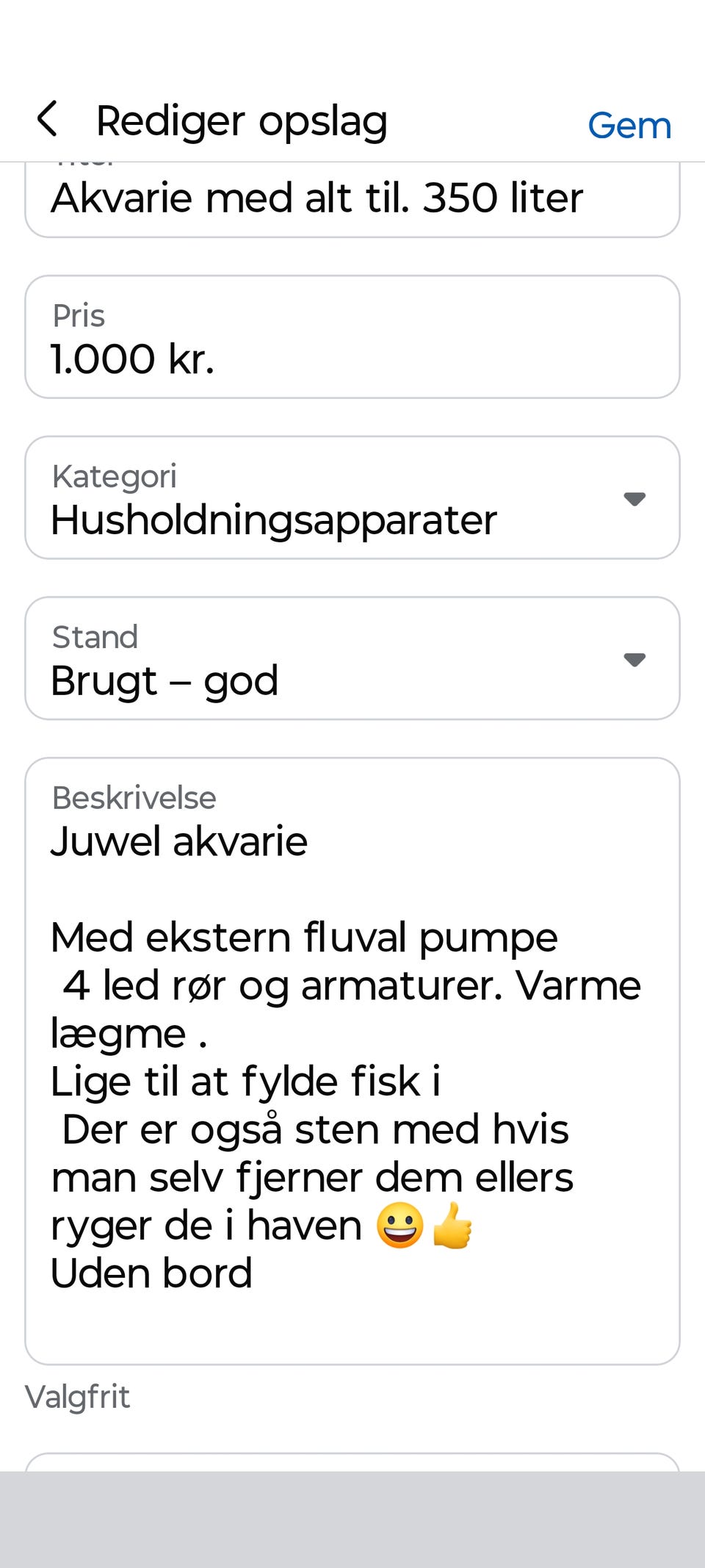
Task: Place cursor on 'Juwel akvarie' line
Action: [179, 841]
